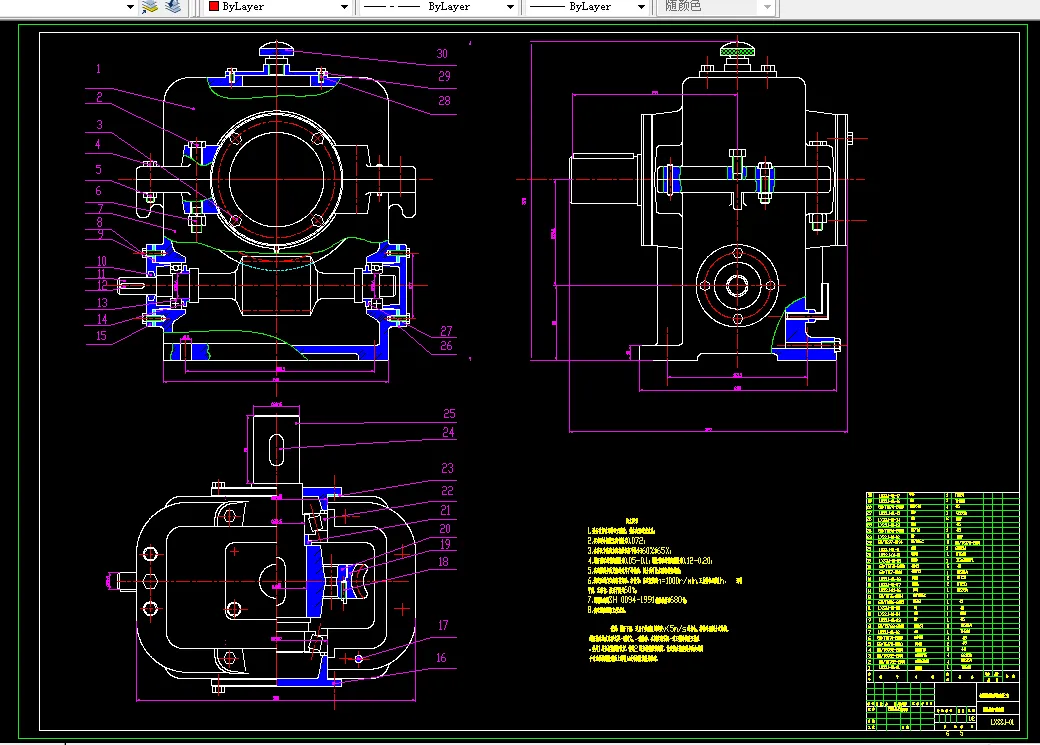Pick part balloon "11"
The width and height of the screenshot is (1040, 745).
101,274
